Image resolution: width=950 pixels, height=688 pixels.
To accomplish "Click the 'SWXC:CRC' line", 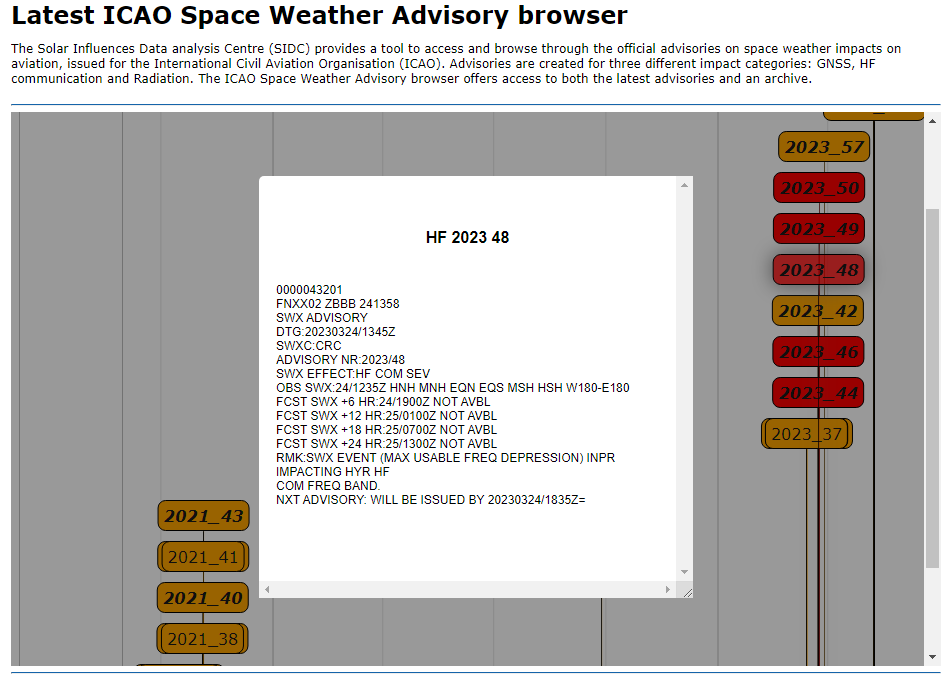I will coord(309,346).
